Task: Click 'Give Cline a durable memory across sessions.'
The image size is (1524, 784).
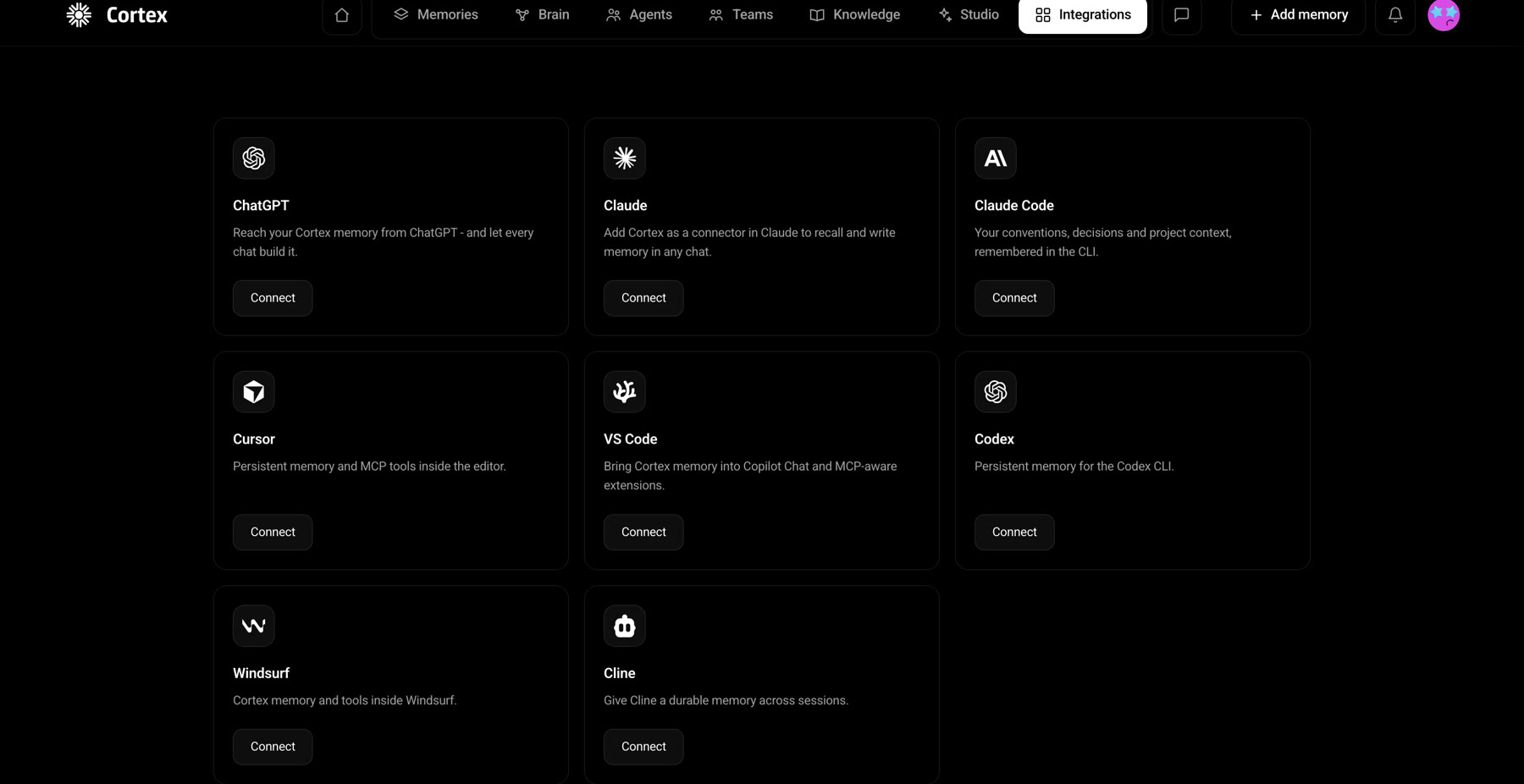Action: (726, 700)
